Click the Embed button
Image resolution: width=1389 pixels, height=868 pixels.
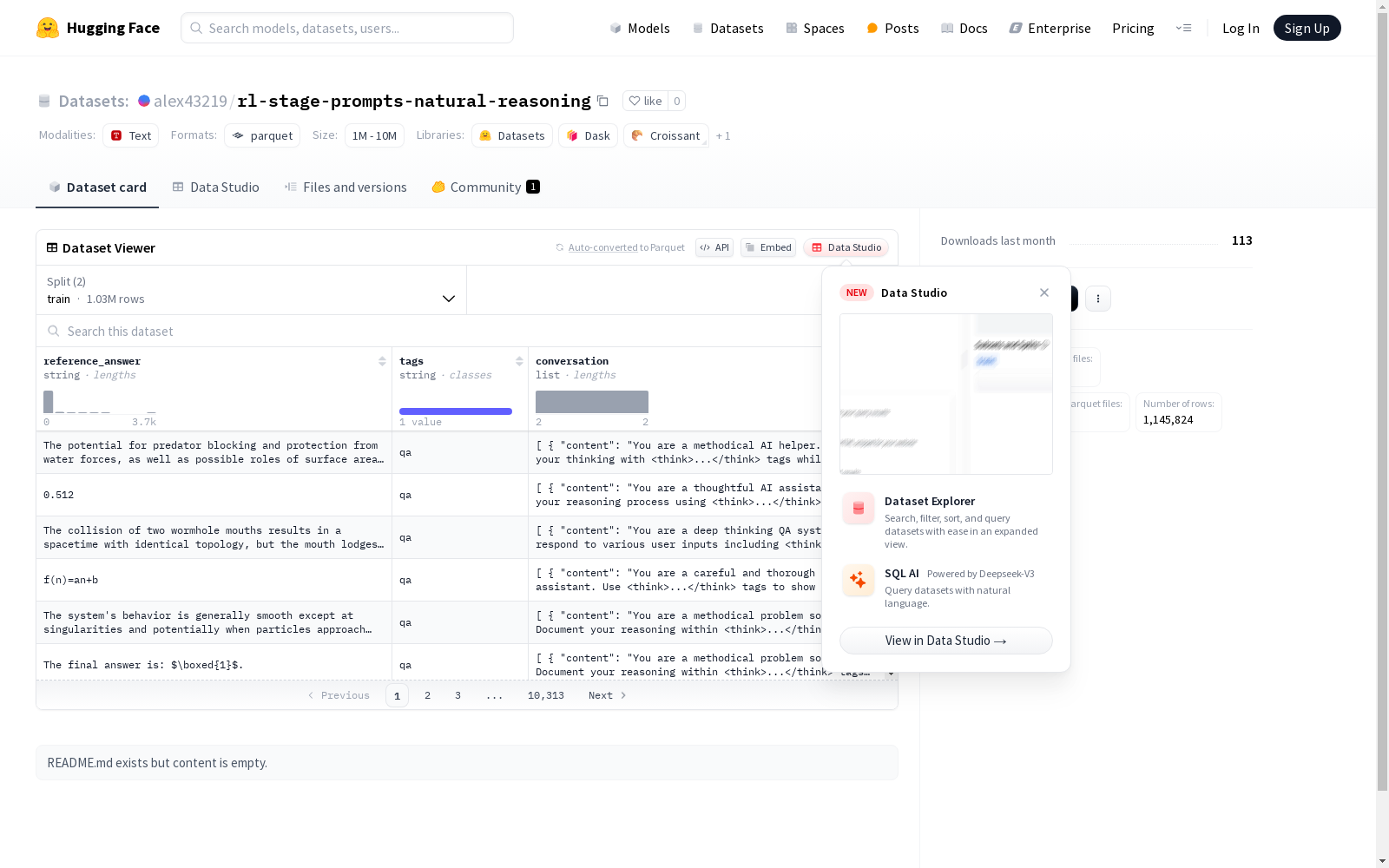[x=768, y=247]
